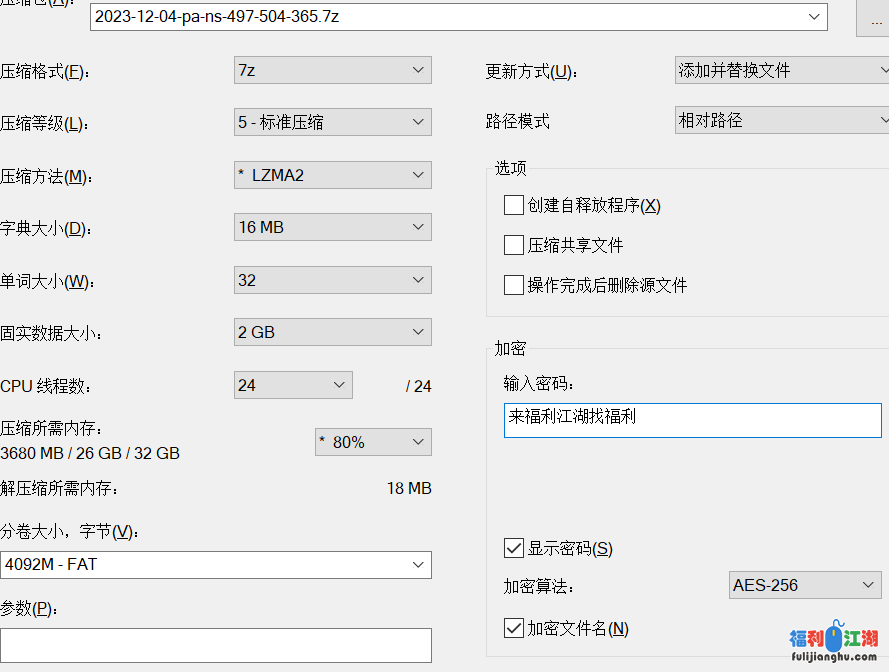This screenshot has height=672, width=889.
Task: Expand the 单词大小 32 dropdown
Action: (x=332, y=280)
